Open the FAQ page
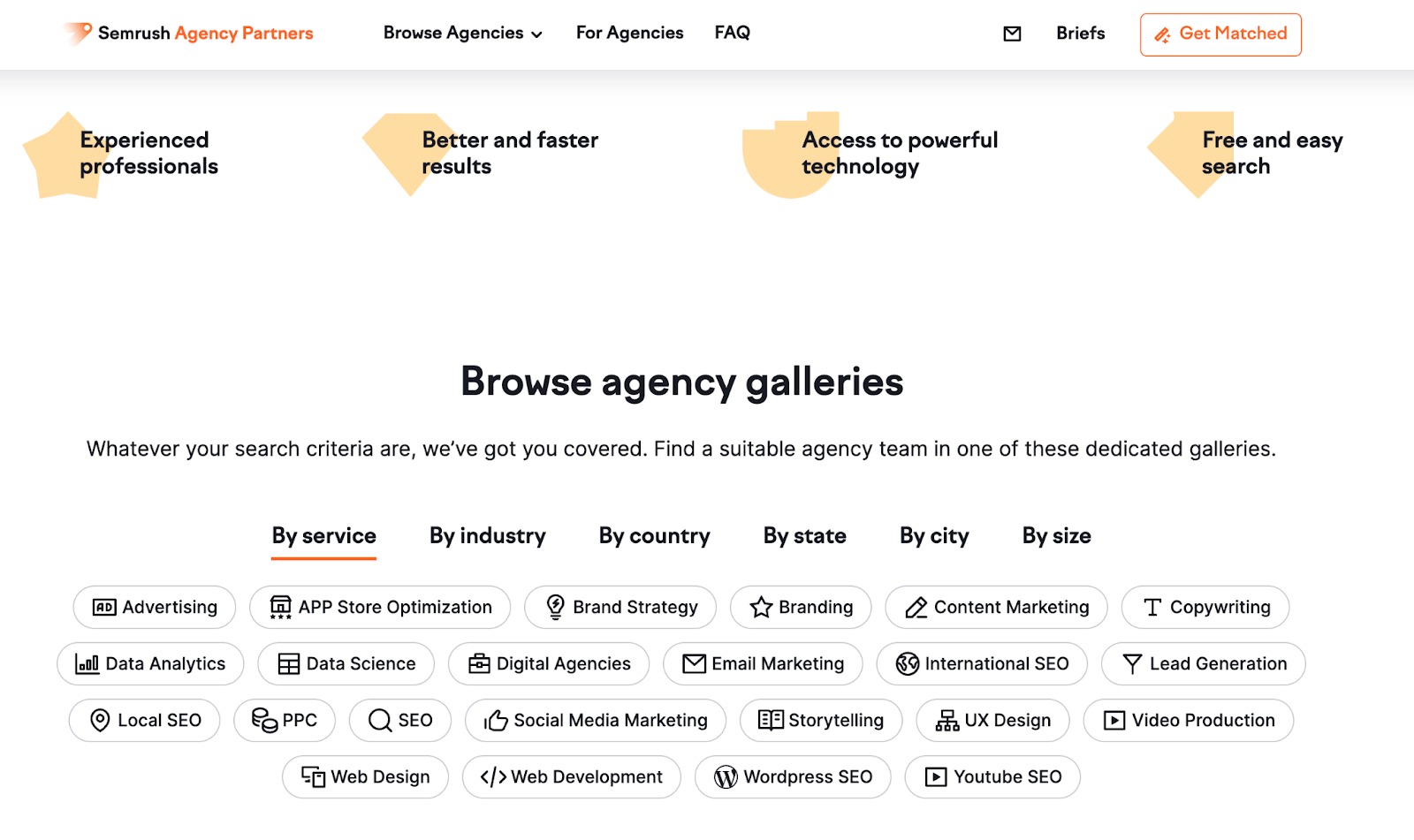This screenshot has height=840, width=1414. click(x=732, y=33)
